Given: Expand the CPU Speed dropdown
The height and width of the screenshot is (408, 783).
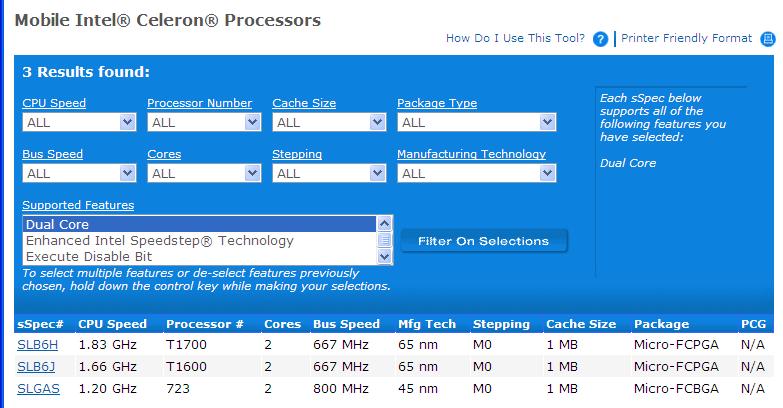Looking at the screenshot, I should click(x=79, y=122).
